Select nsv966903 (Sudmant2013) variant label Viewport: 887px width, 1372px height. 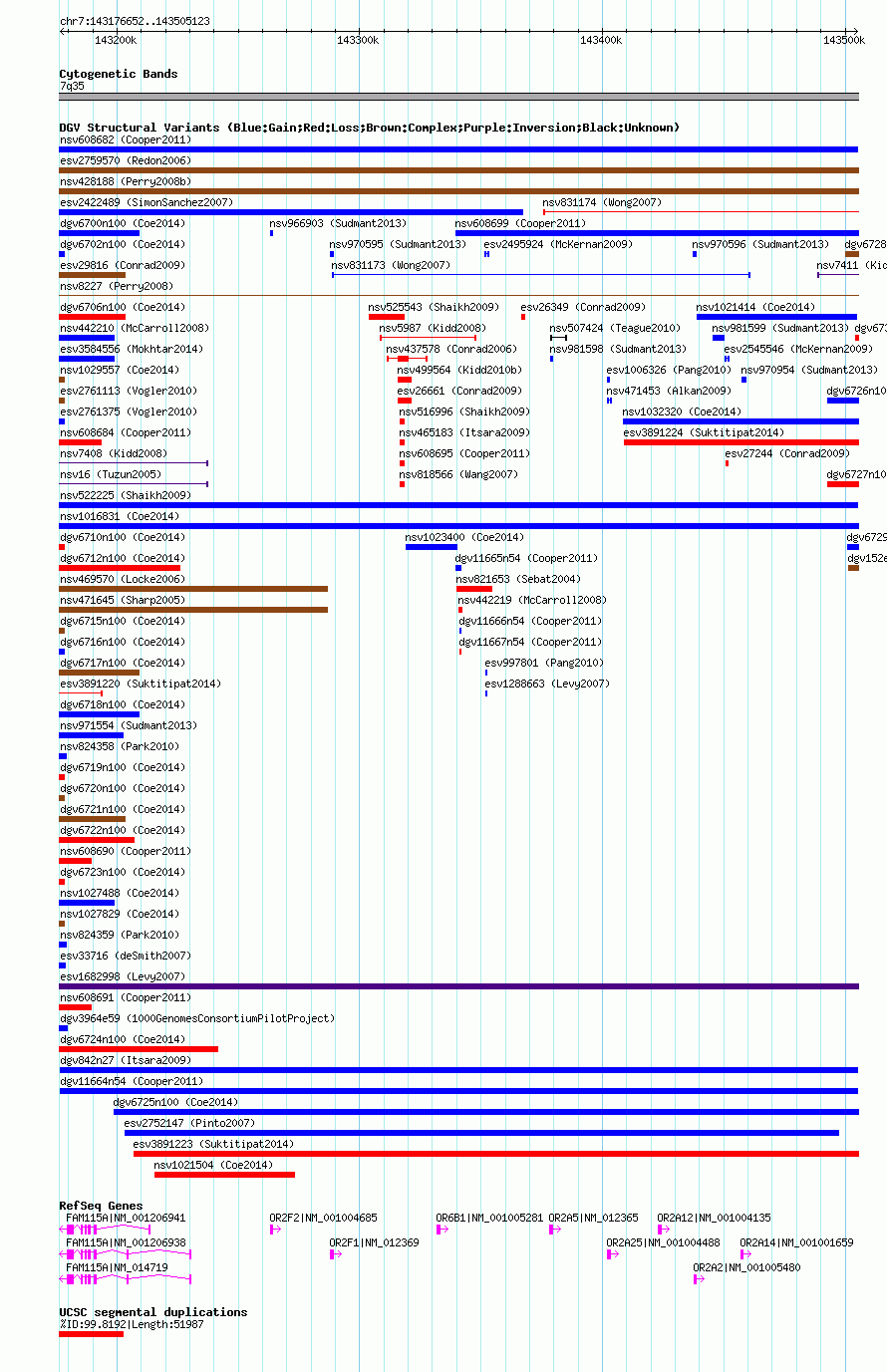click(339, 223)
